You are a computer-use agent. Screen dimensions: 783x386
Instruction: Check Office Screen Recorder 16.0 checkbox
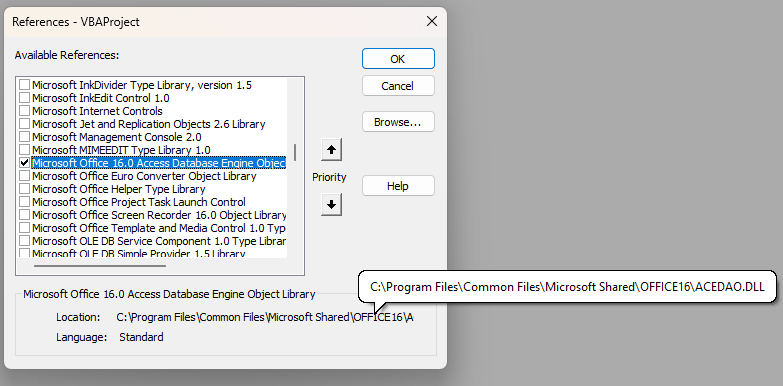point(24,215)
